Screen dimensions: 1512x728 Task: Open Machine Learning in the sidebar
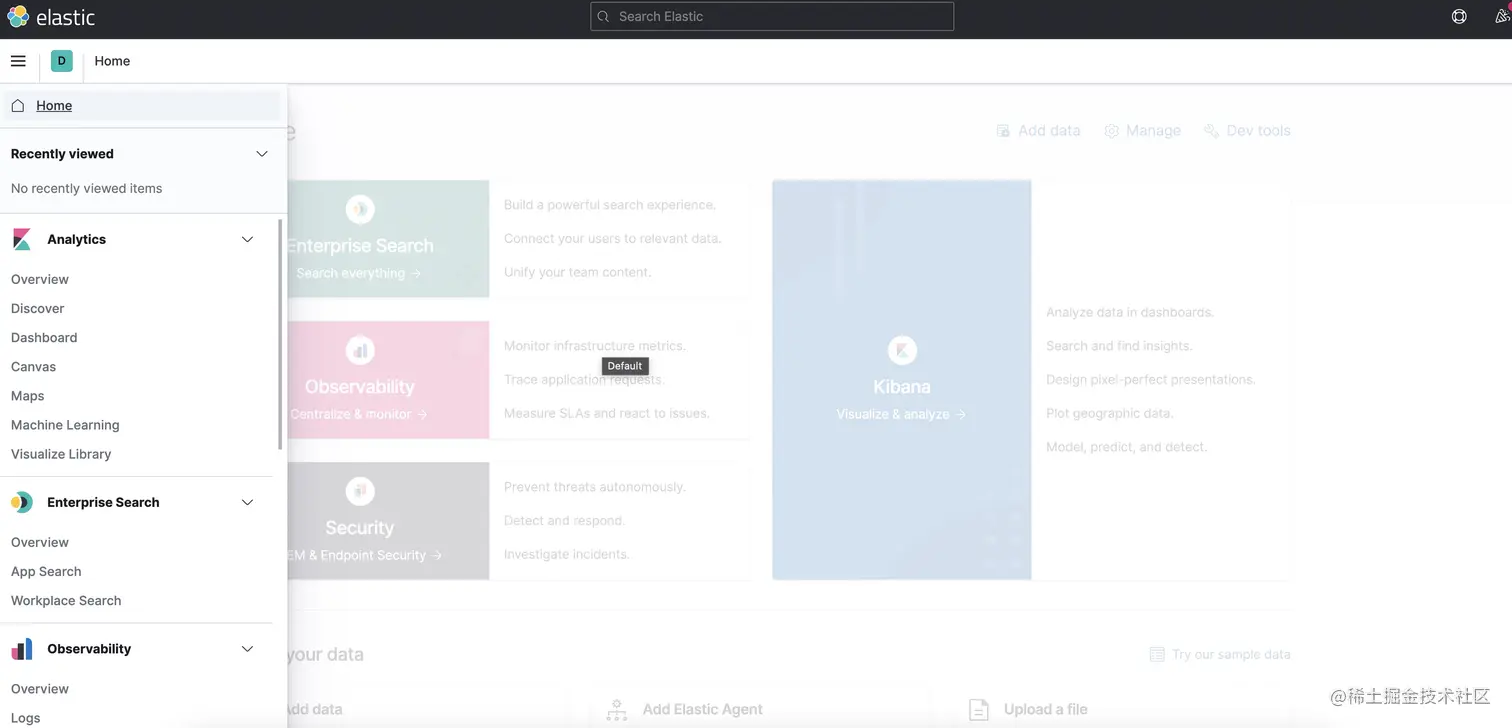point(65,424)
